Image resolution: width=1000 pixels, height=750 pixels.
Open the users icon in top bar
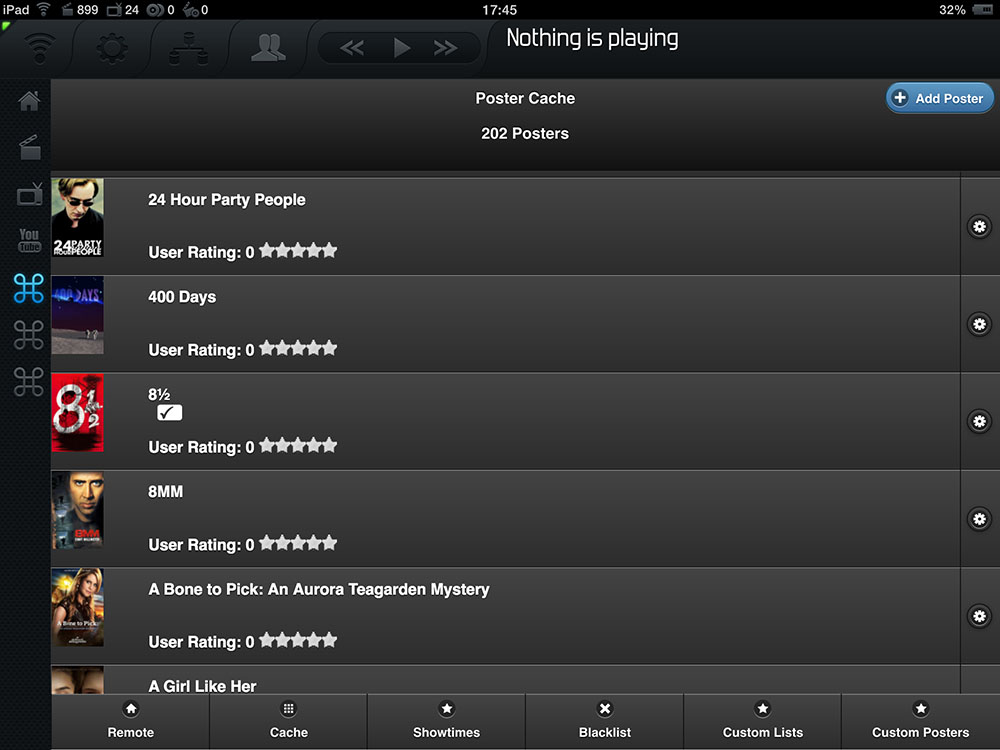pyautogui.click(x=268, y=48)
